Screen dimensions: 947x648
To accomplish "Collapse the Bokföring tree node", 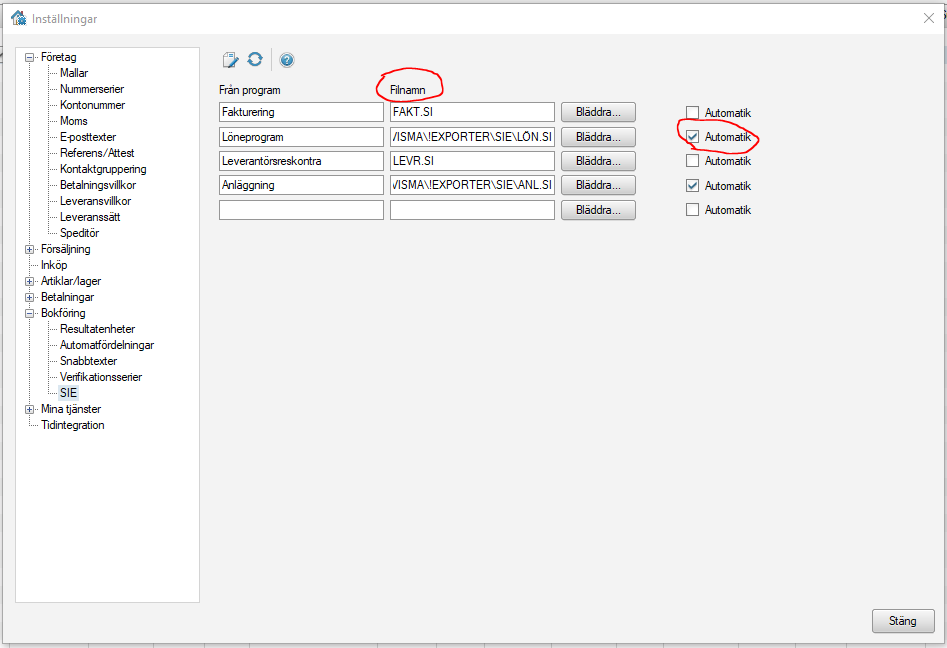I will (x=29, y=313).
